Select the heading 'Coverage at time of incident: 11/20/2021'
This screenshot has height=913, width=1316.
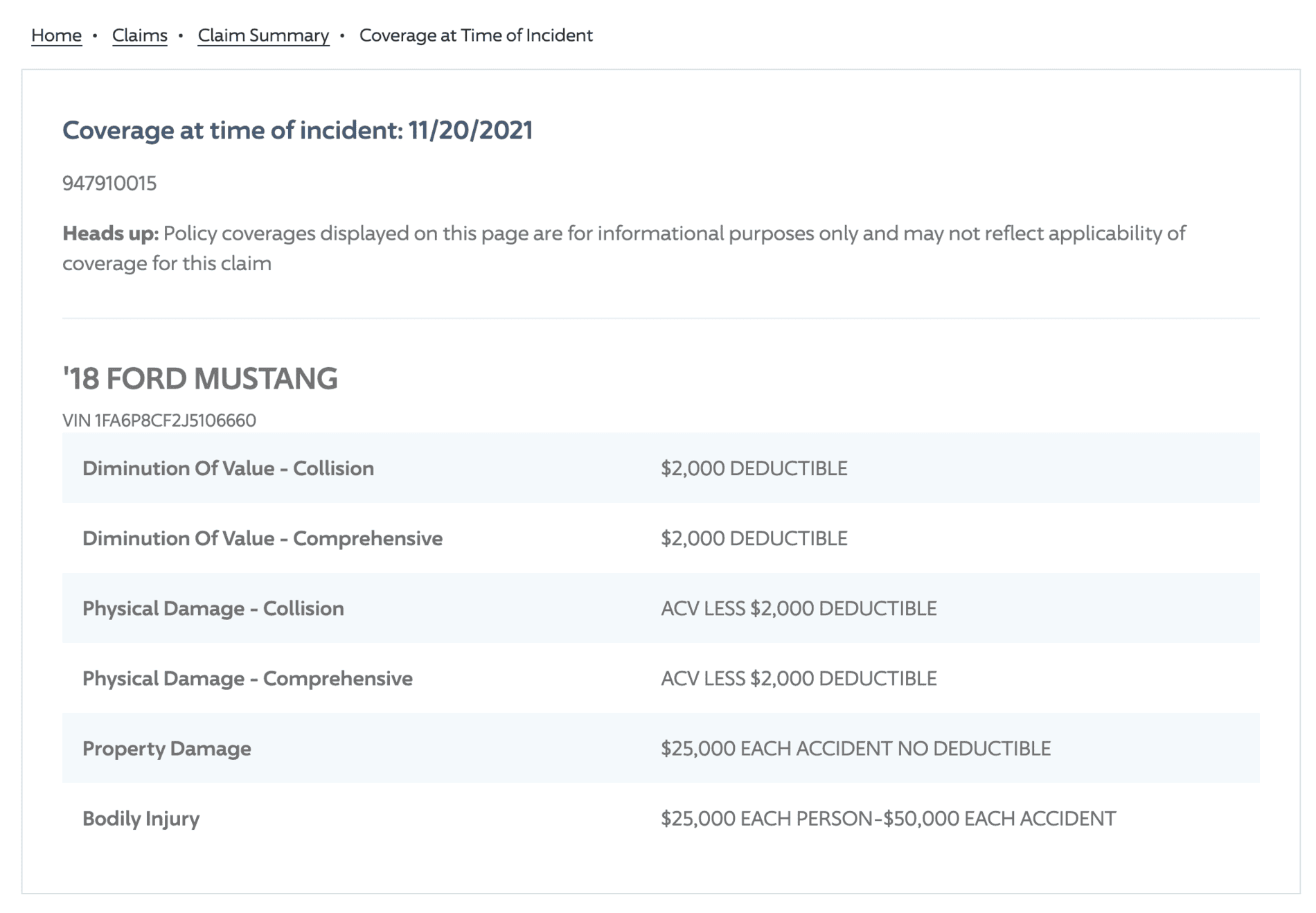pos(297,130)
